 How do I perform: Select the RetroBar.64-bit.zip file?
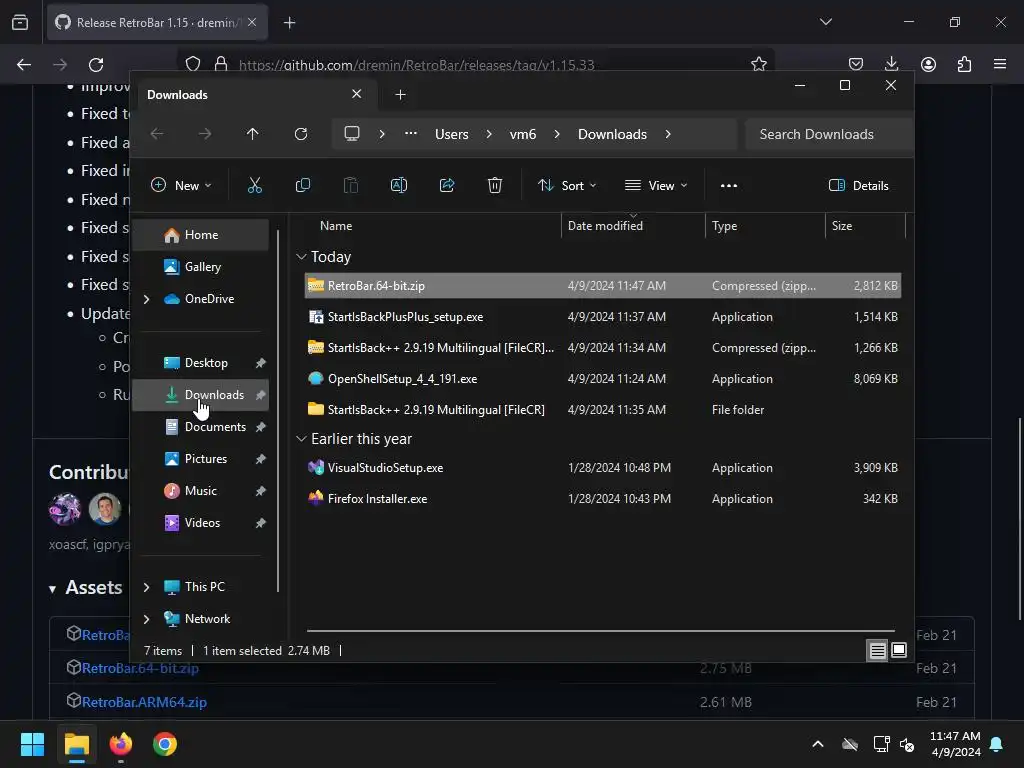point(603,286)
